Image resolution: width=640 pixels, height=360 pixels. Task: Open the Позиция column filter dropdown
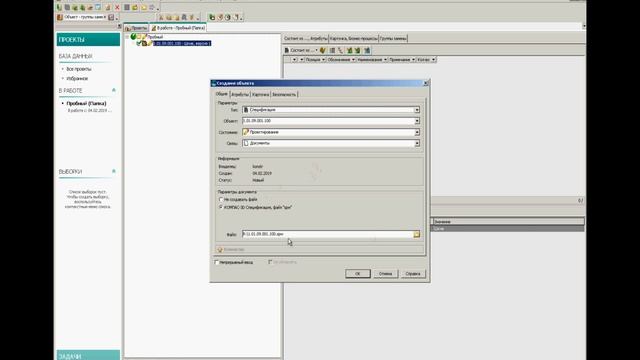click(x=323, y=60)
